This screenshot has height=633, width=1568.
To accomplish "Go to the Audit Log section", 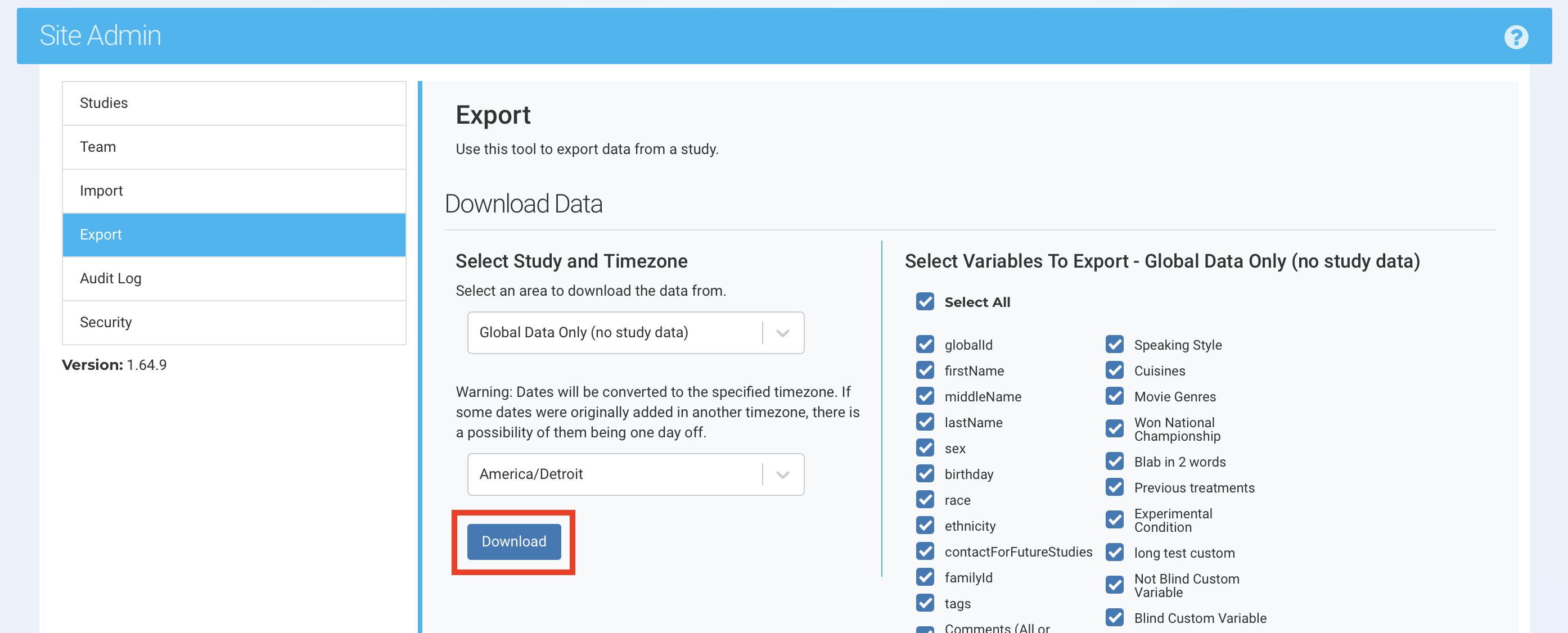I will click(x=234, y=278).
